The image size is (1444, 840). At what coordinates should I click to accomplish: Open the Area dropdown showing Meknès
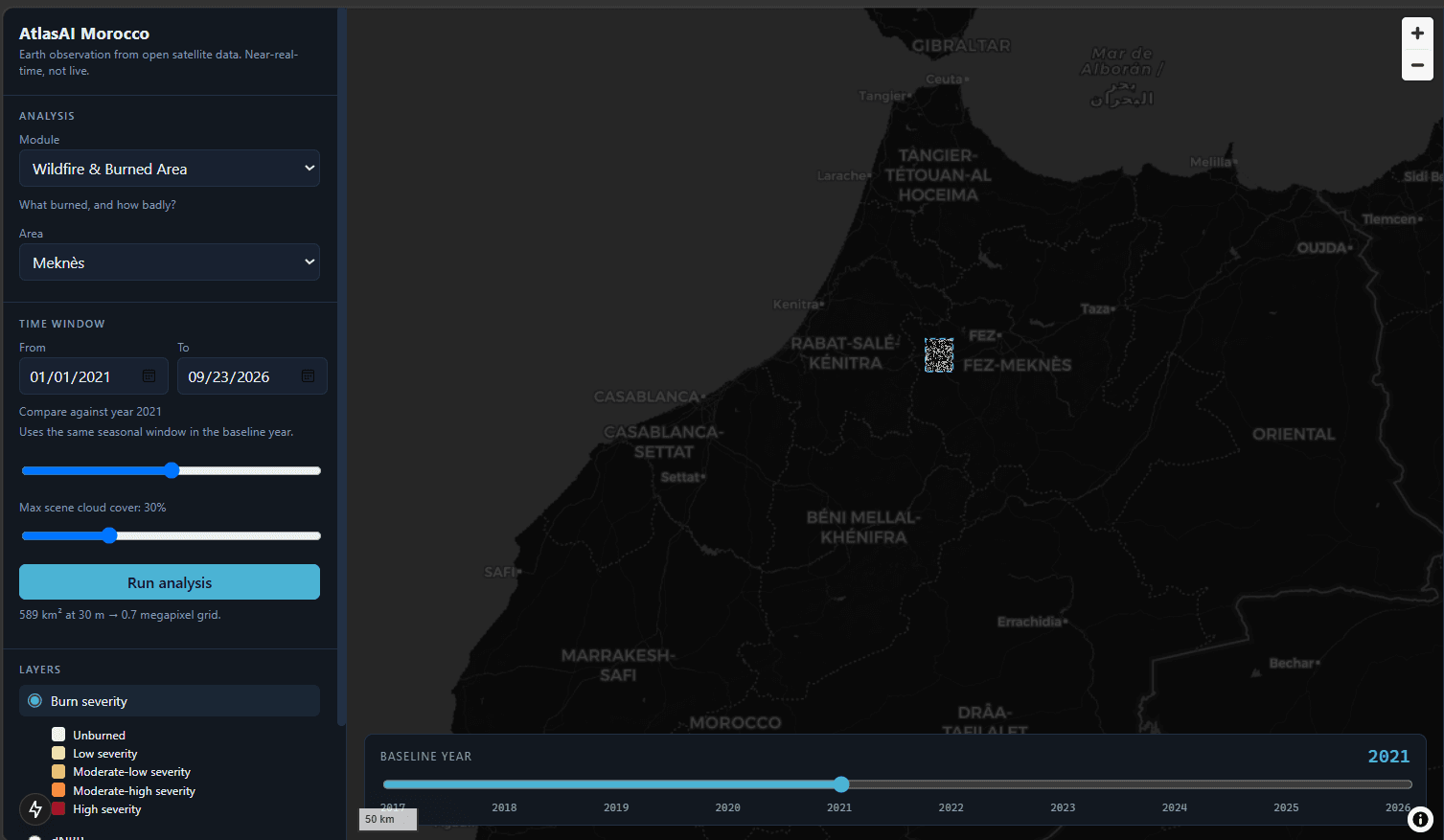[170, 262]
